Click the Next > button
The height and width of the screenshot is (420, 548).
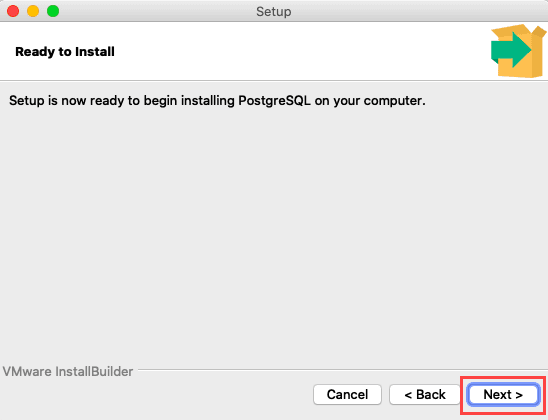pos(503,394)
